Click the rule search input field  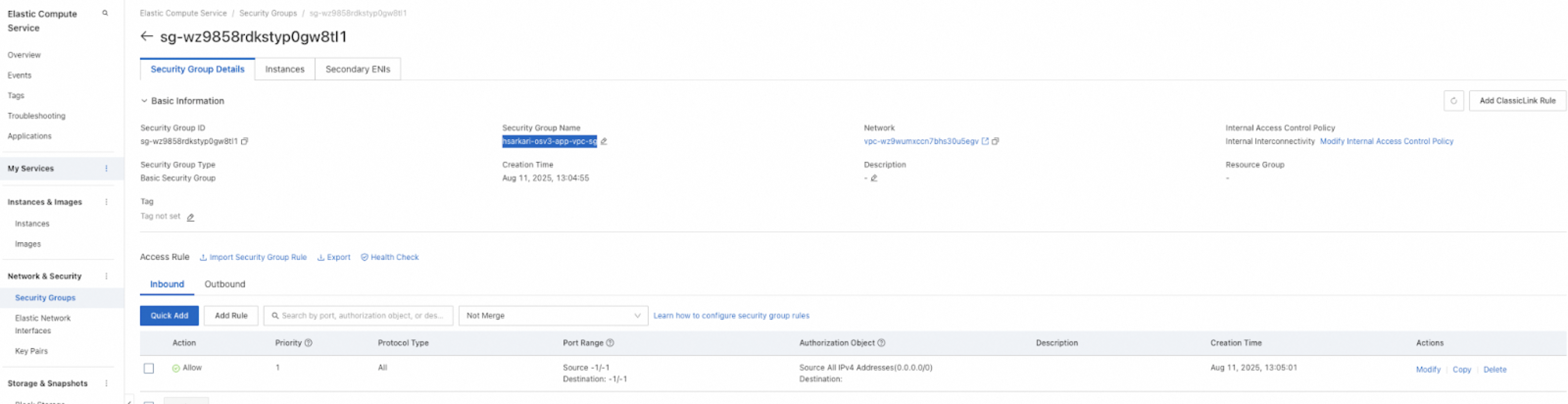(362, 316)
